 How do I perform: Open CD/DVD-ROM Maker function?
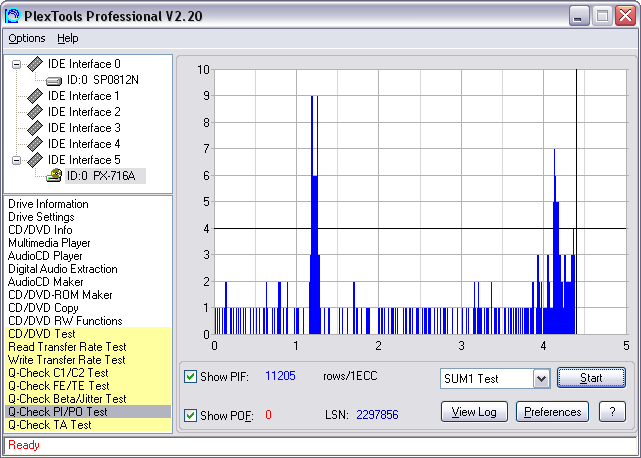pos(60,295)
